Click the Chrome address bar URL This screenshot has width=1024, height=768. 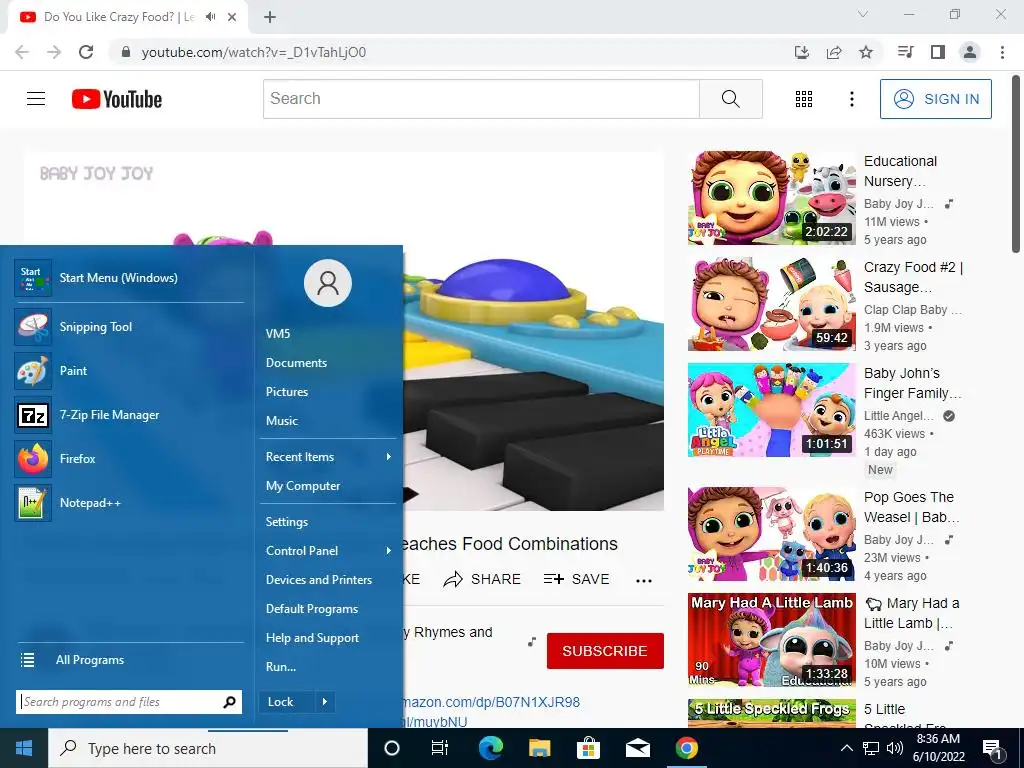(254, 52)
